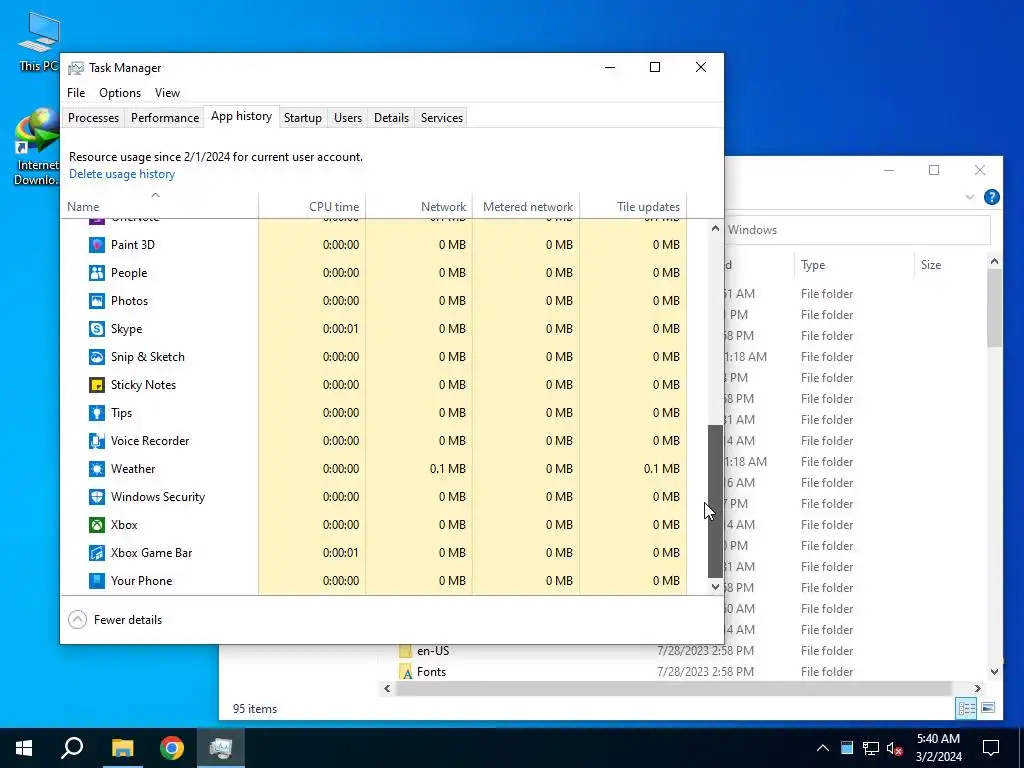Click Task Manager taskbar button

pos(221,748)
